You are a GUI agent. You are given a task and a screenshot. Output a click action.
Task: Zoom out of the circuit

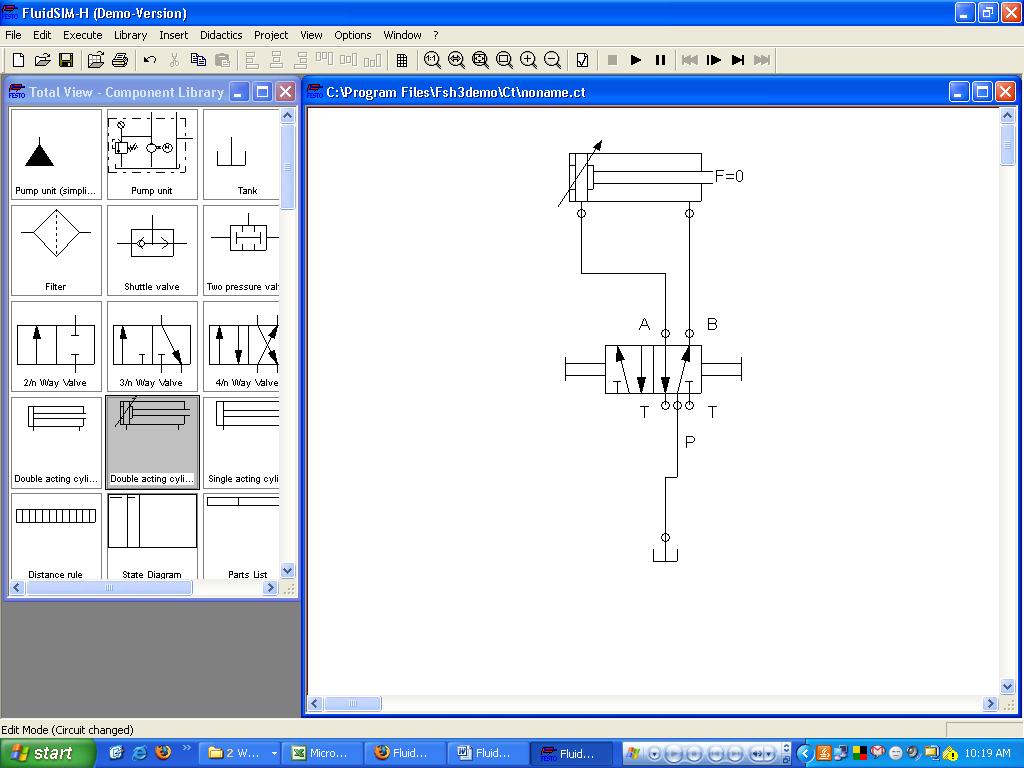pos(552,60)
